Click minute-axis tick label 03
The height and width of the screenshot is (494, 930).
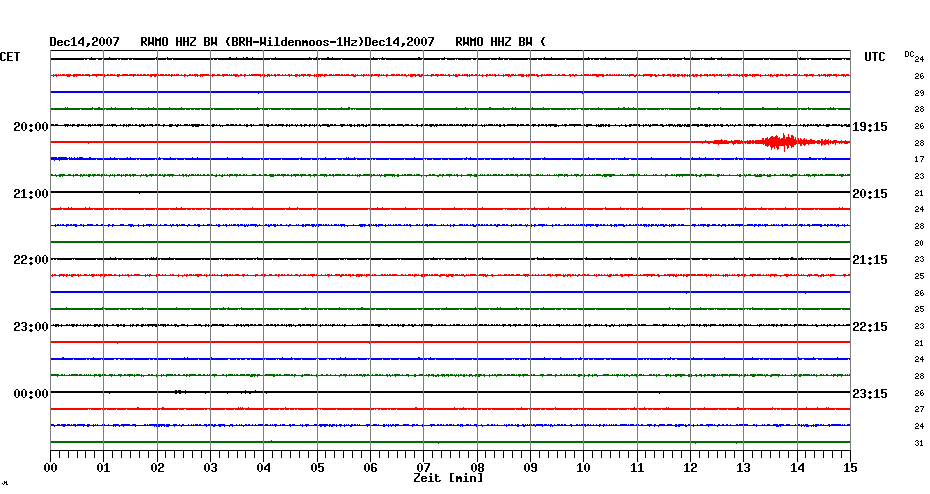(x=211, y=468)
